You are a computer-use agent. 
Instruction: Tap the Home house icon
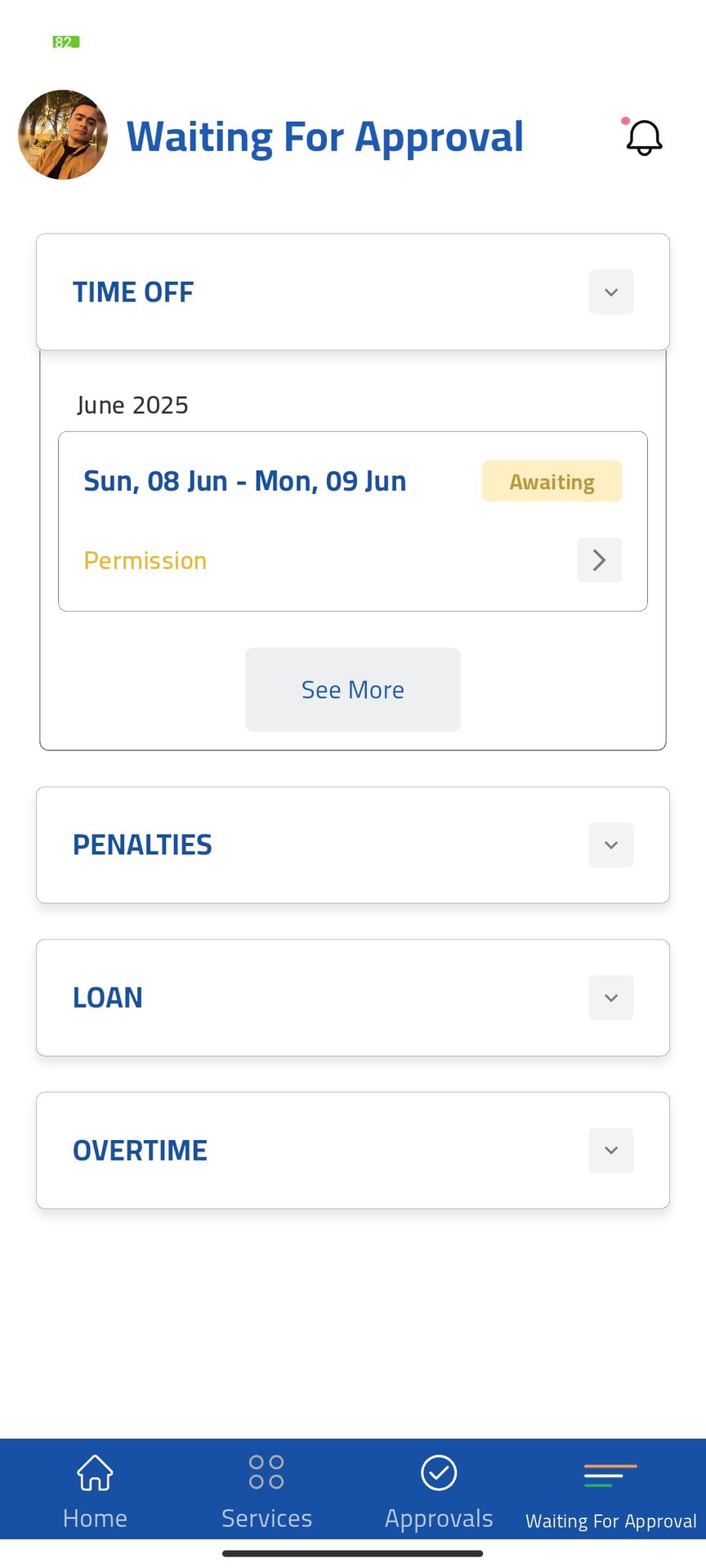[95, 1472]
